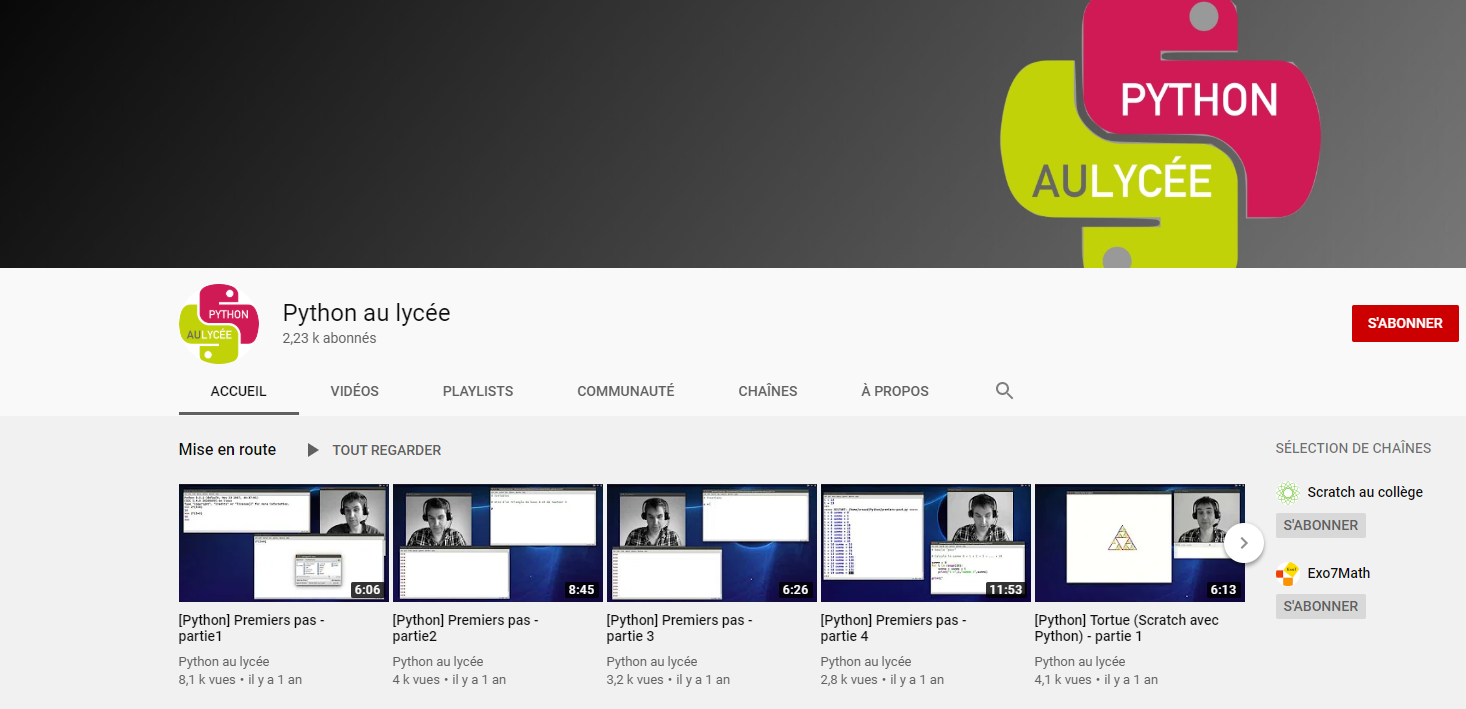Viewport: 1466px width, 709px height.
Task: Subscribe with the red S'ABONNER button
Action: coord(1405,323)
